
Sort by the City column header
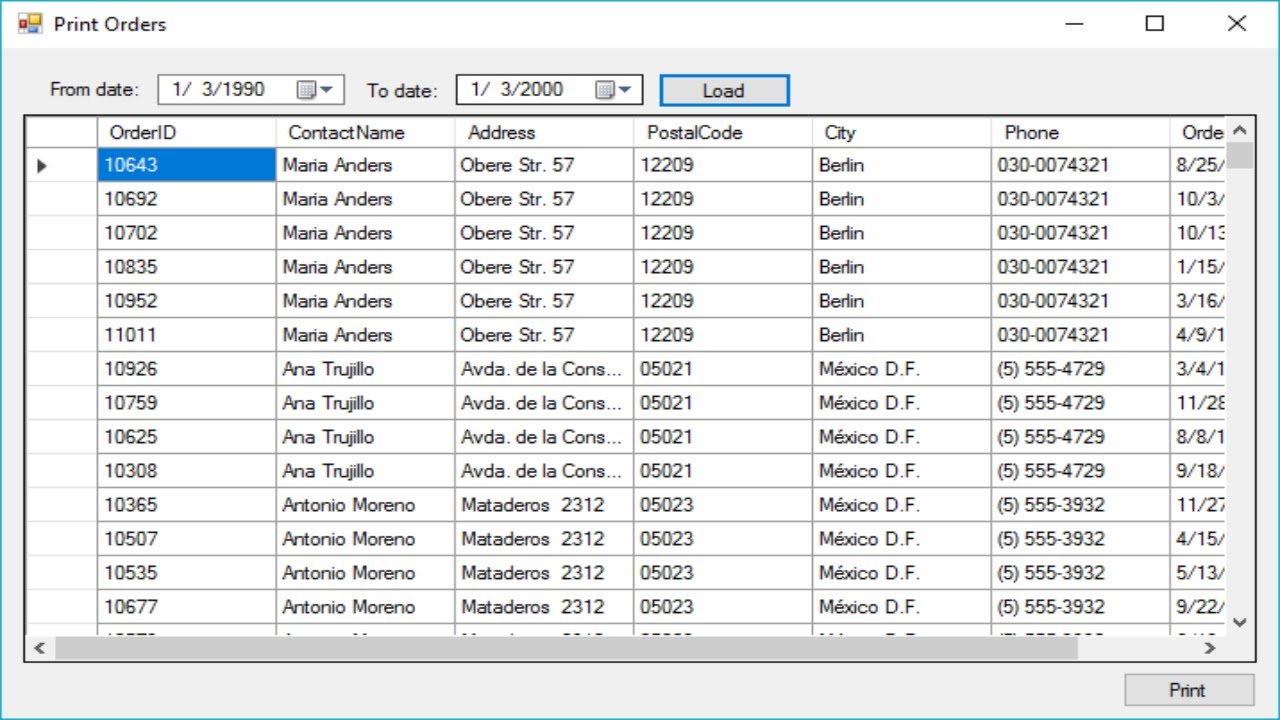(902, 132)
